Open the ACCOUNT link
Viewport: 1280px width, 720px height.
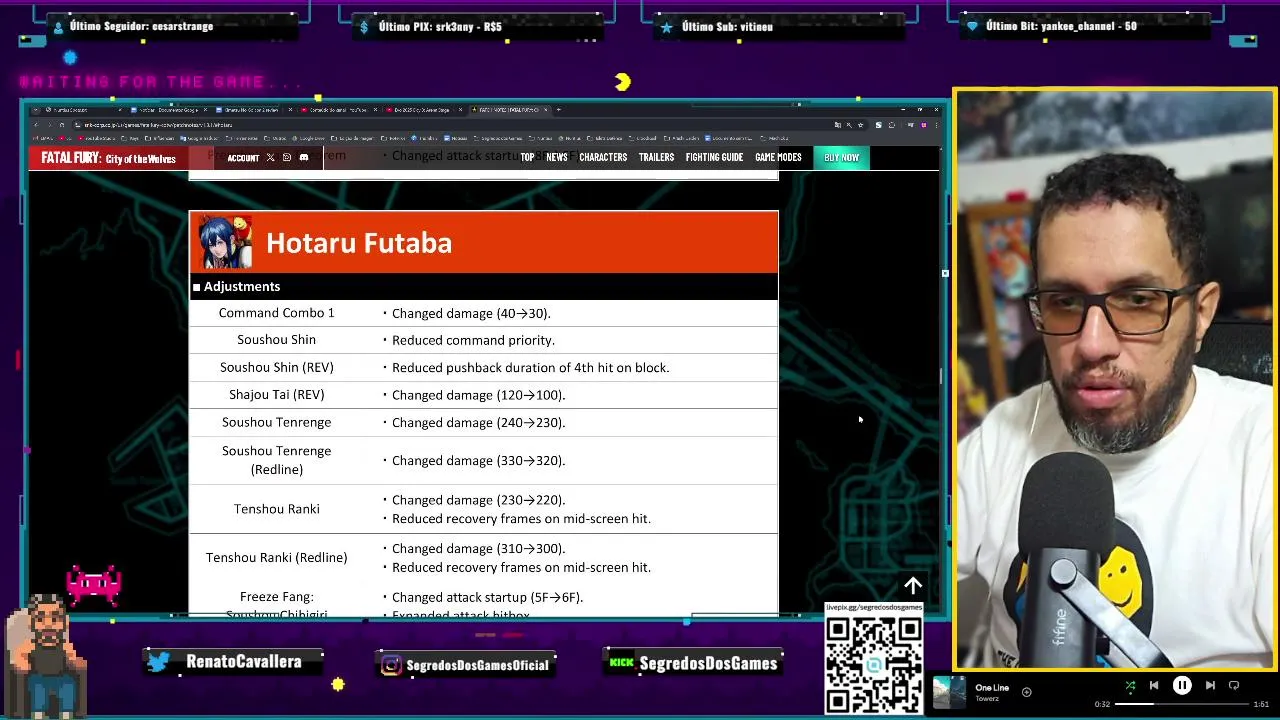pyautogui.click(x=243, y=158)
